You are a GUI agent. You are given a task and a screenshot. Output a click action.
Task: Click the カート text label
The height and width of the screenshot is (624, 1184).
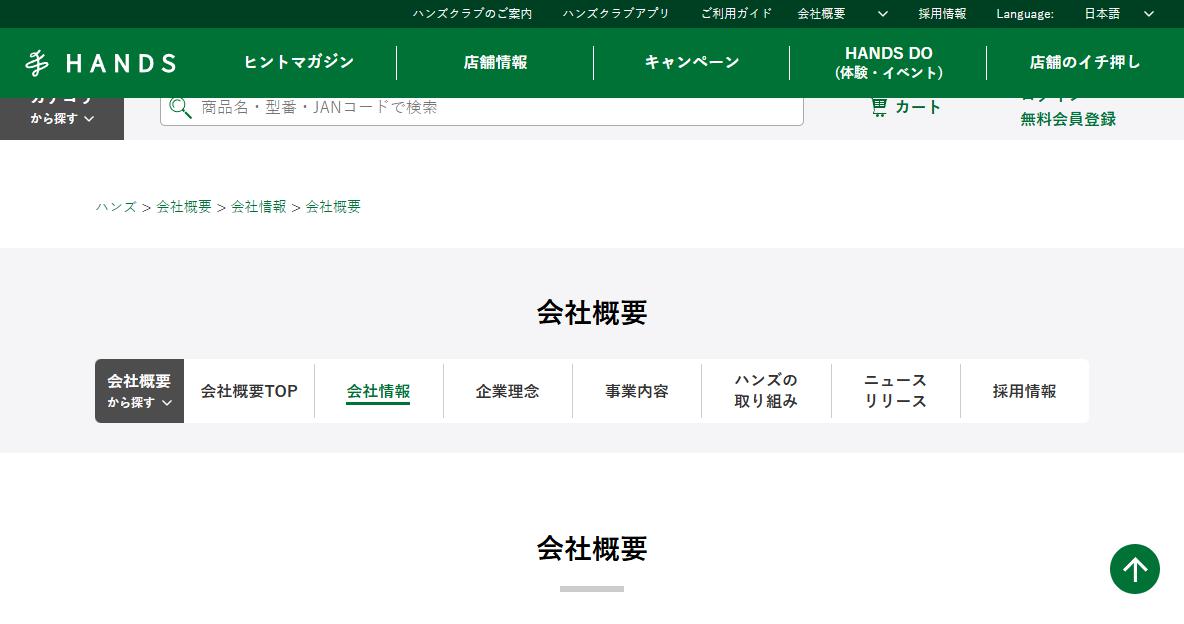(x=917, y=107)
